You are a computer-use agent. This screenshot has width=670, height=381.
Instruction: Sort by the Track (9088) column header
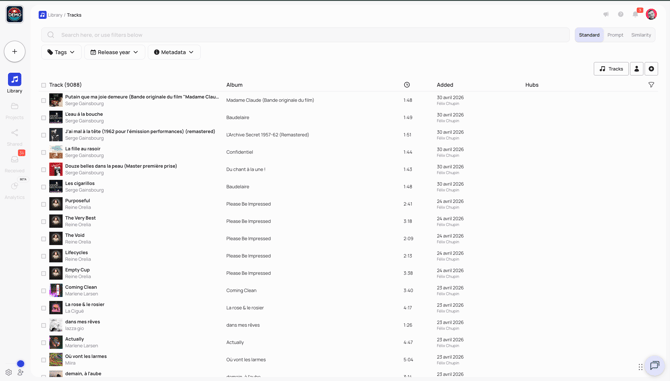[65, 85]
